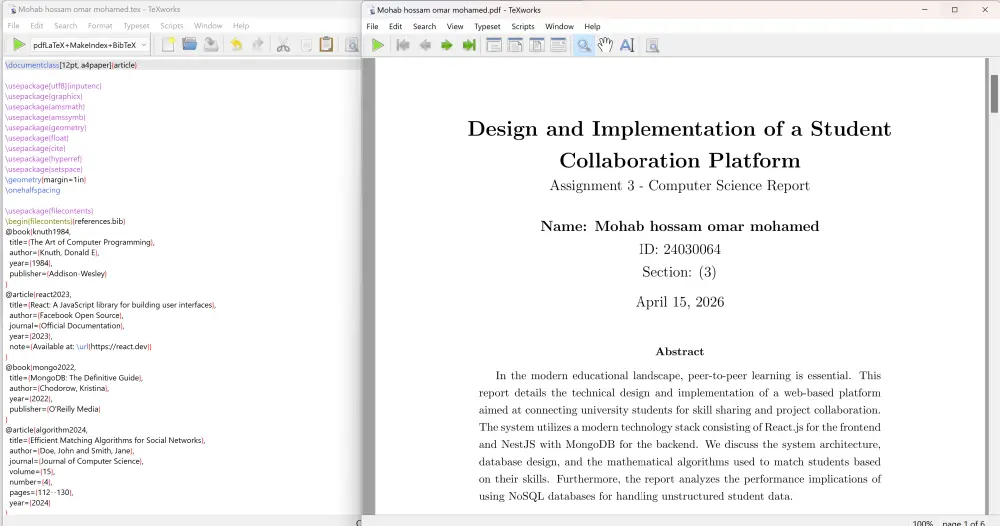Click the \begin{filecontents} line in editor
1000x526 pixels.
[66, 221]
